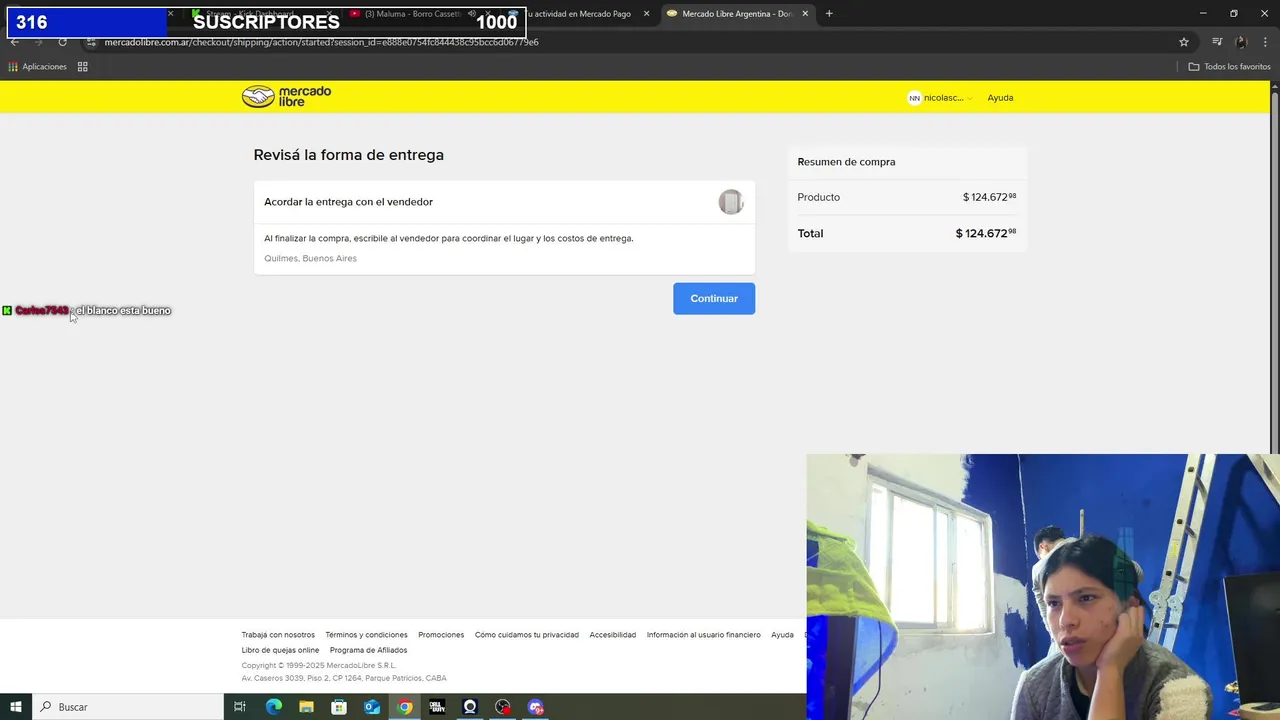Select the Mercado Libre Argentina tab
1280x720 pixels.
pos(737,14)
